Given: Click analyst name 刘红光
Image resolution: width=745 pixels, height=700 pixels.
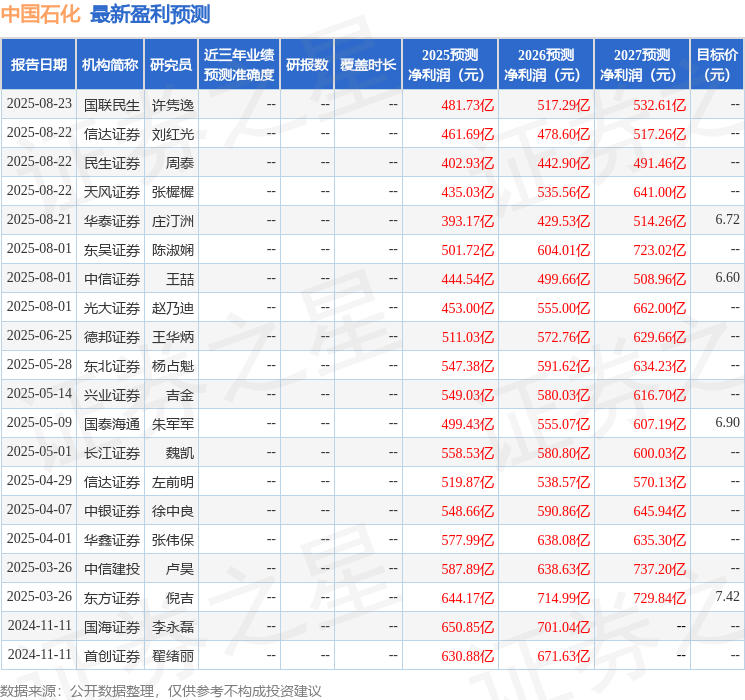Looking at the screenshot, I should click(x=173, y=134).
